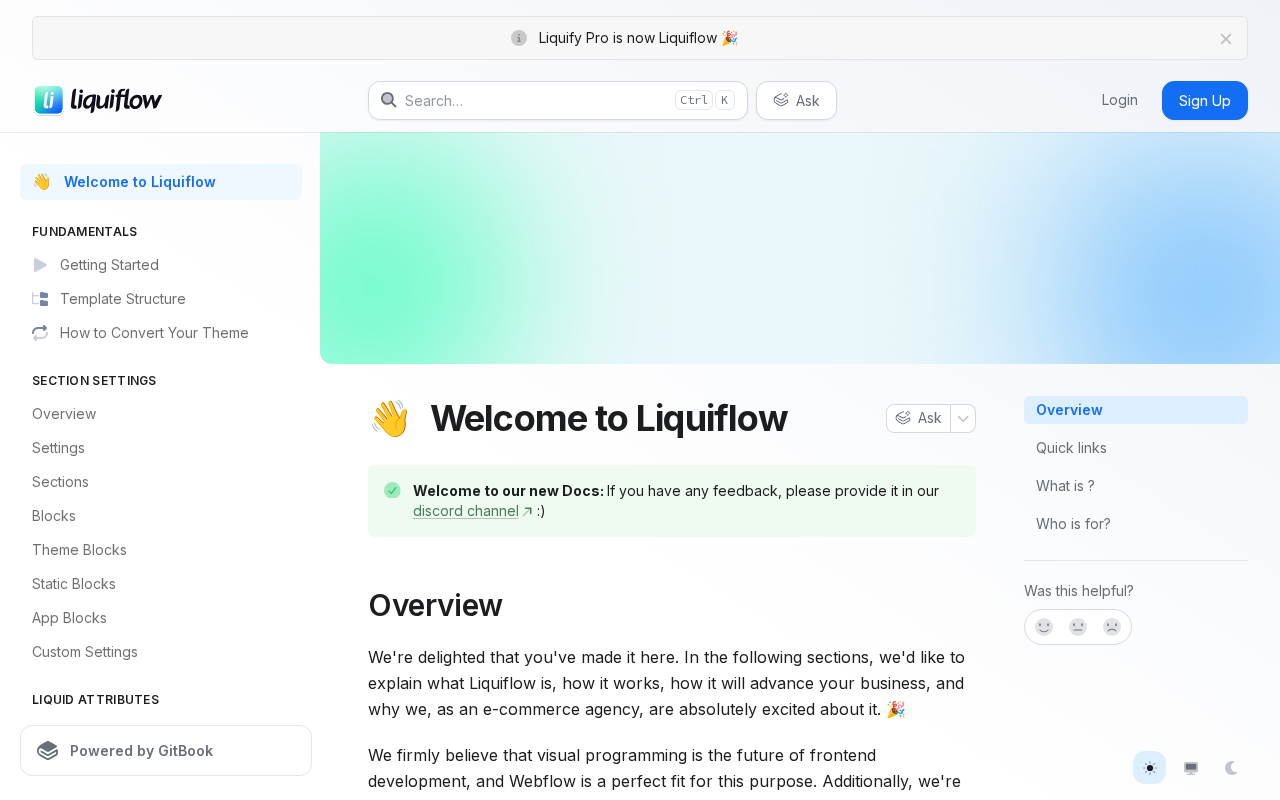This screenshot has height=800, width=1280.
Task: Open the Settings sidebar page
Action: [x=161, y=448]
